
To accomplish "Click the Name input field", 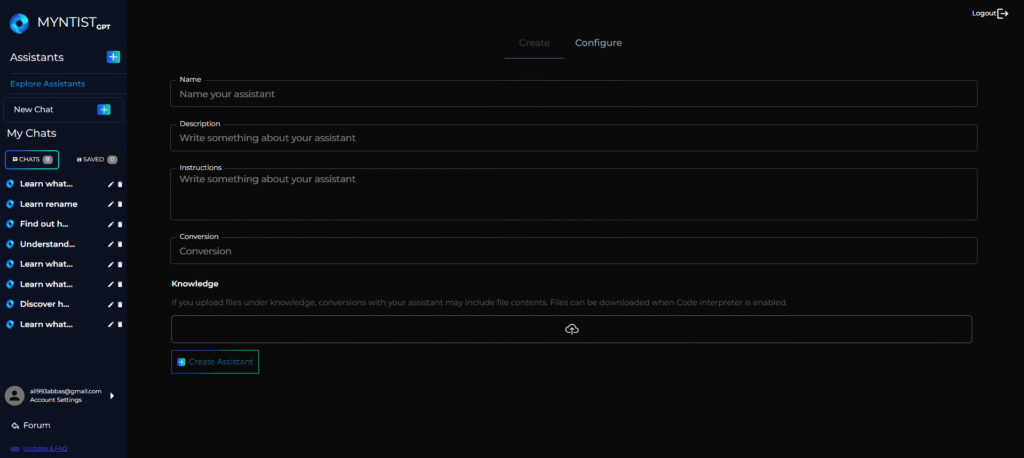I will coord(573,94).
